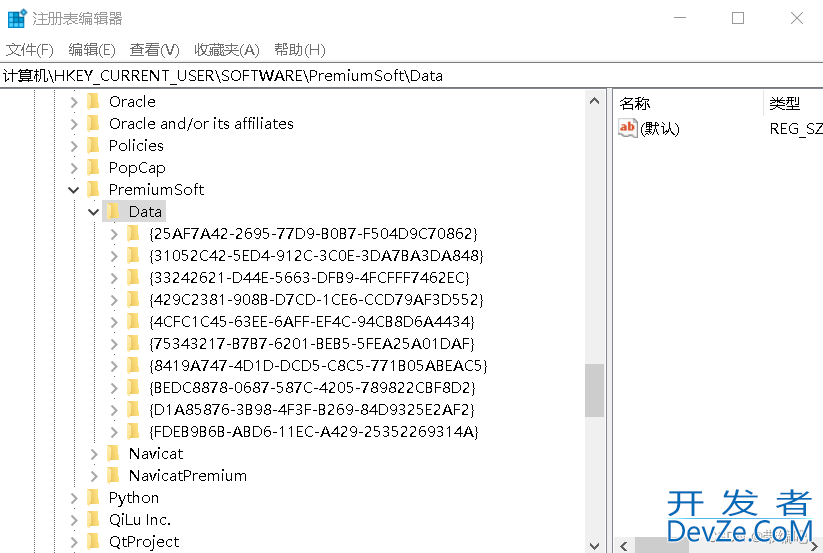Click the folder icon beside Oracle key

point(93,101)
